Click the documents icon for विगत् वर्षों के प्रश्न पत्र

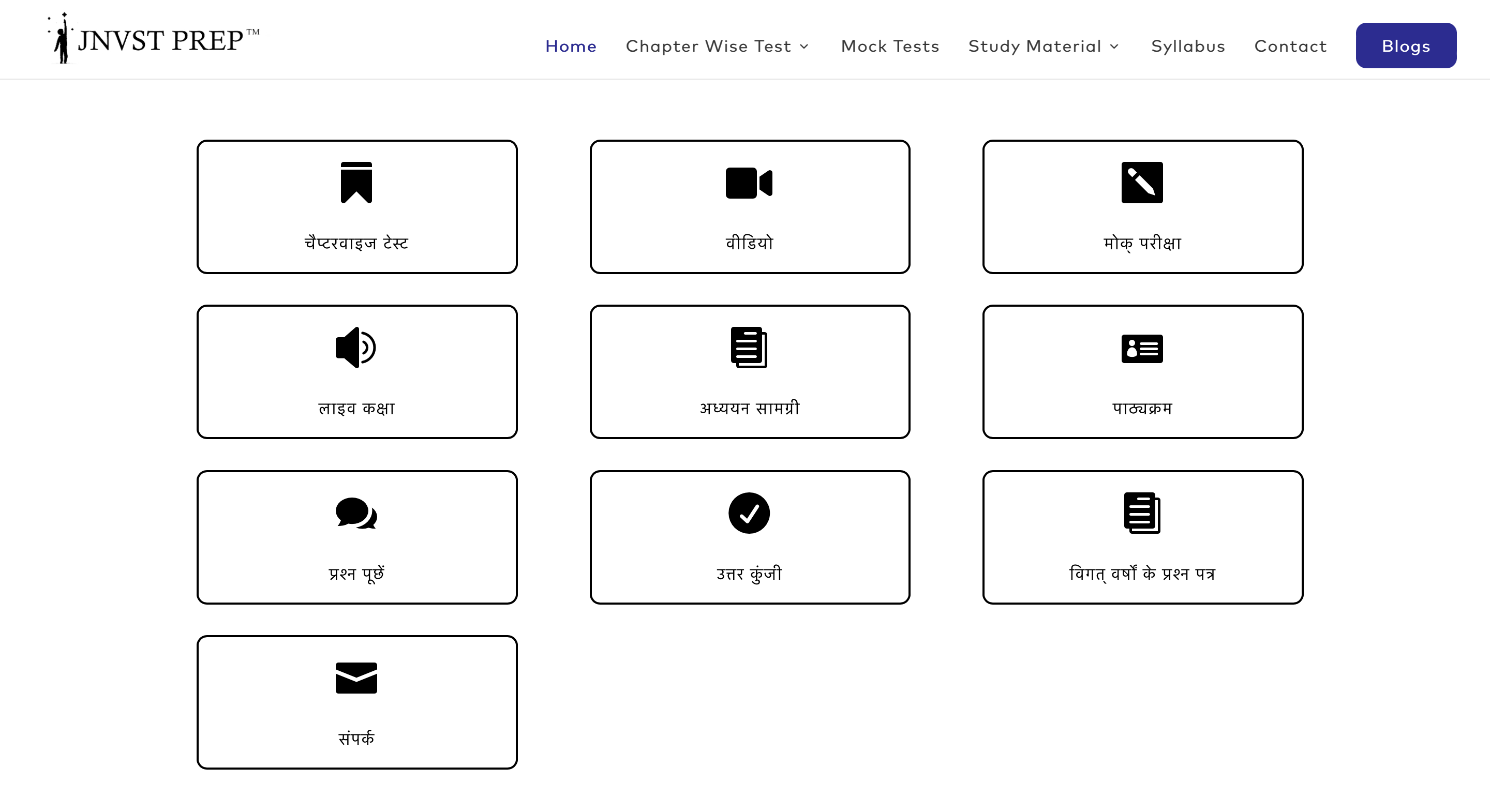pyautogui.click(x=1142, y=513)
